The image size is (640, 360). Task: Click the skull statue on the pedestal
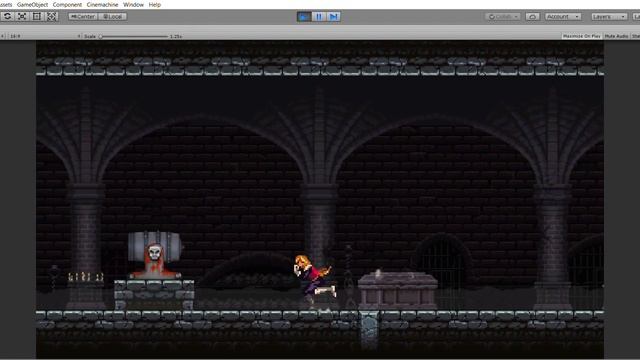tap(155, 261)
